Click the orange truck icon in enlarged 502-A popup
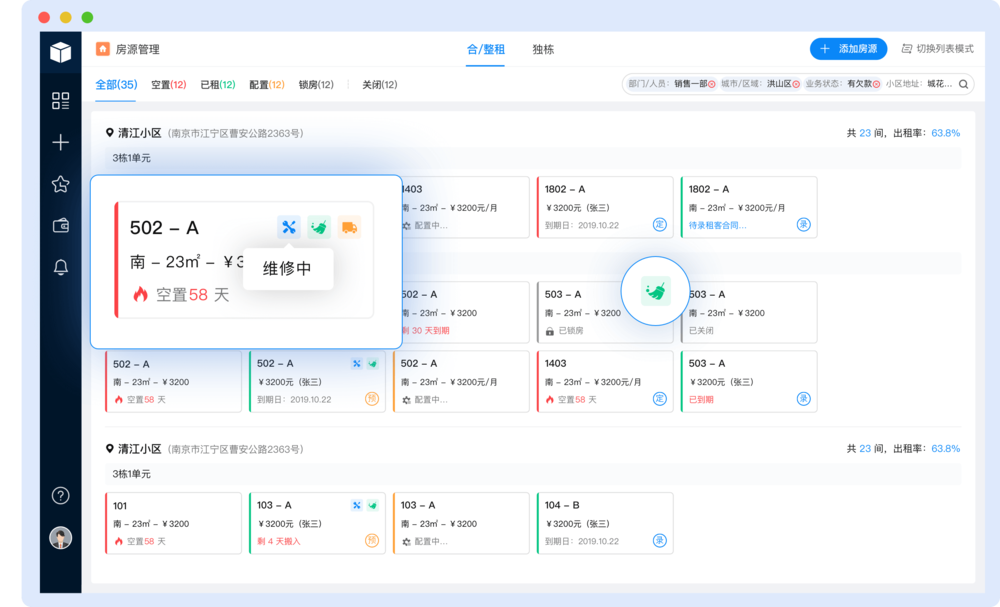This screenshot has width=1000, height=607. pos(349,227)
